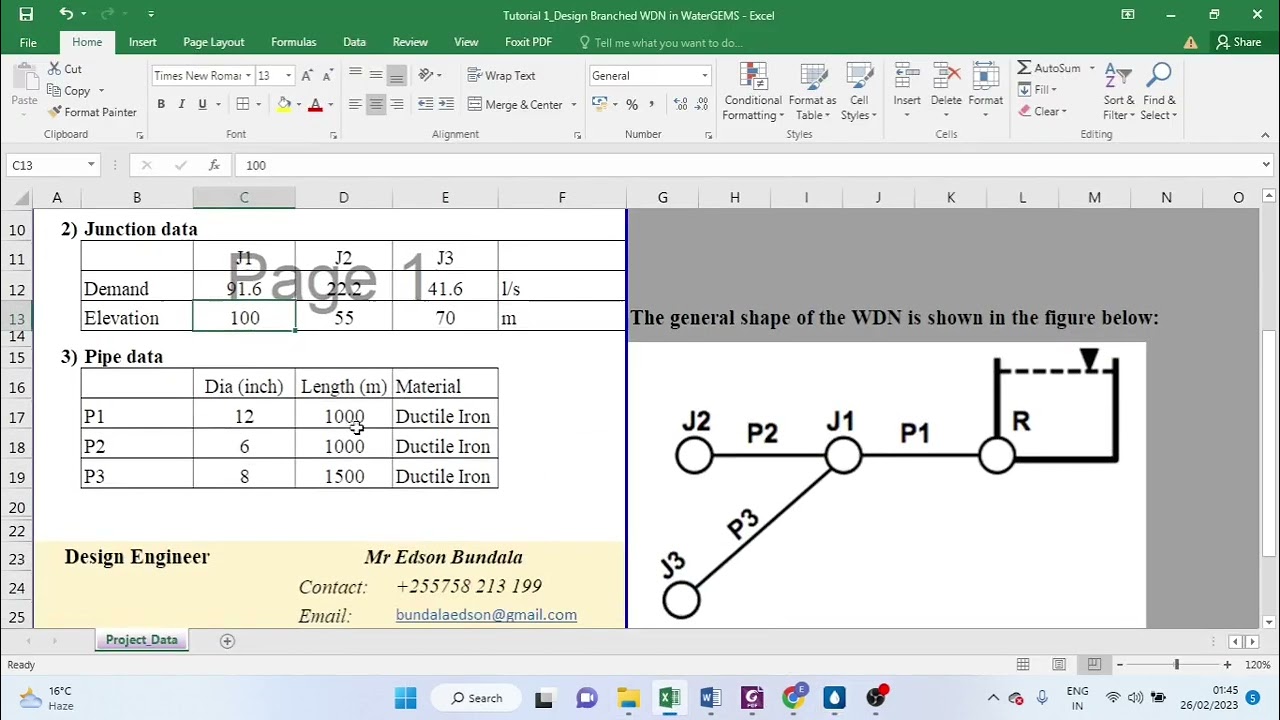1280x720 pixels.
Task: Click Decrease Font Size icon
Action: pos(328,76)
